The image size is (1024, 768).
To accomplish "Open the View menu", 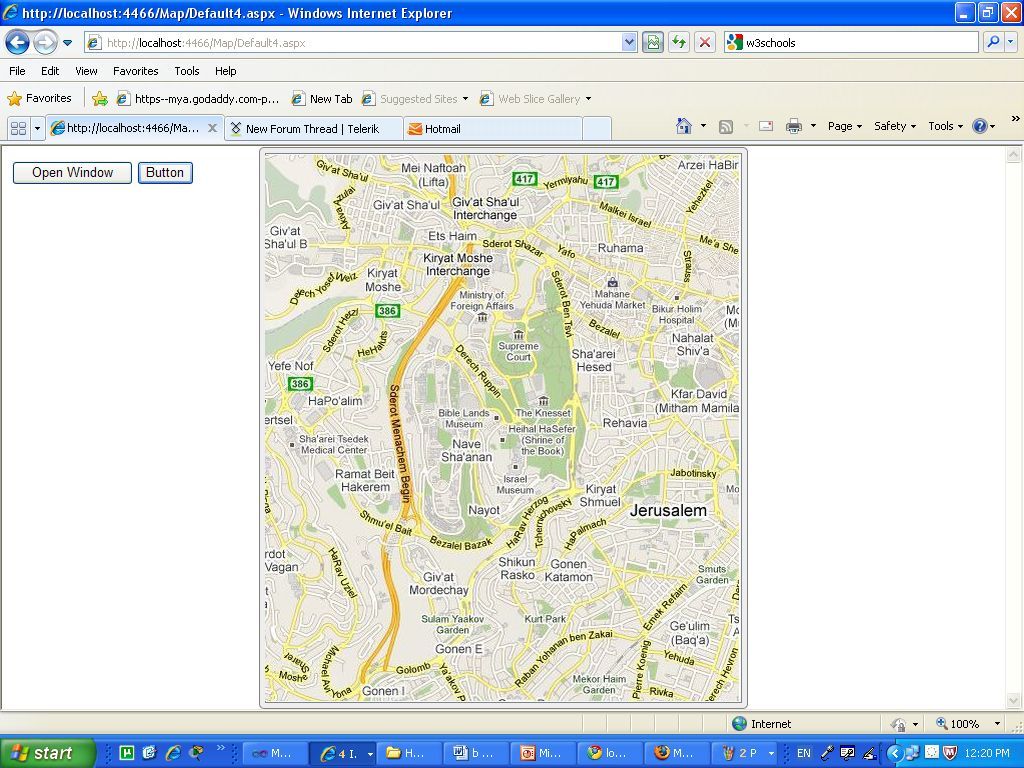I will (x=86, y=71).
